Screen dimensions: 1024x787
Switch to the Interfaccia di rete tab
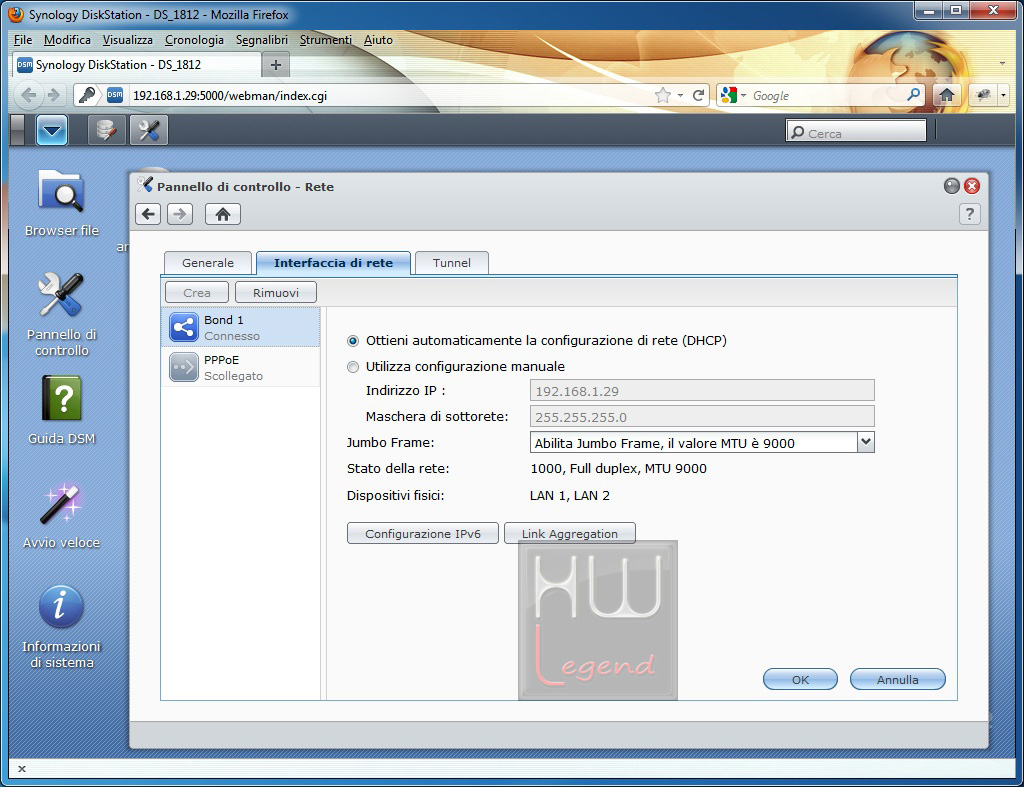pyautogui.click(x=333, y=263)
